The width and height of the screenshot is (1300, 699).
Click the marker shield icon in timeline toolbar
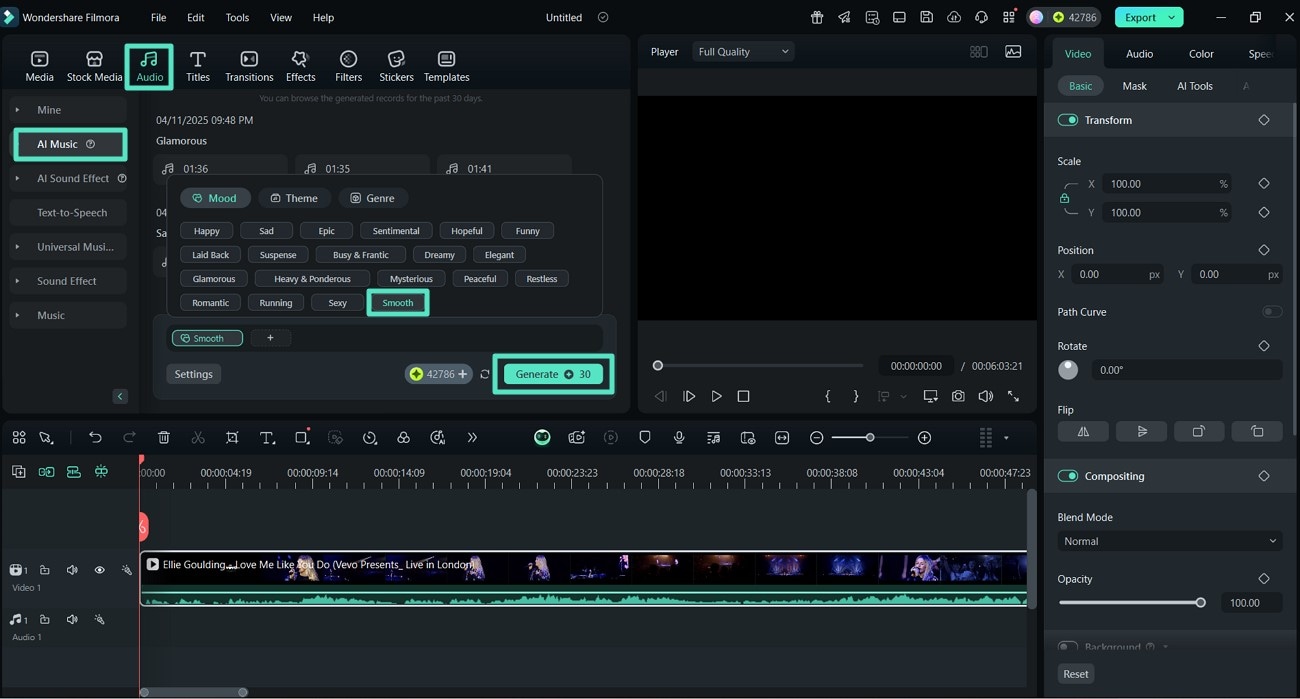click(645, 437)
